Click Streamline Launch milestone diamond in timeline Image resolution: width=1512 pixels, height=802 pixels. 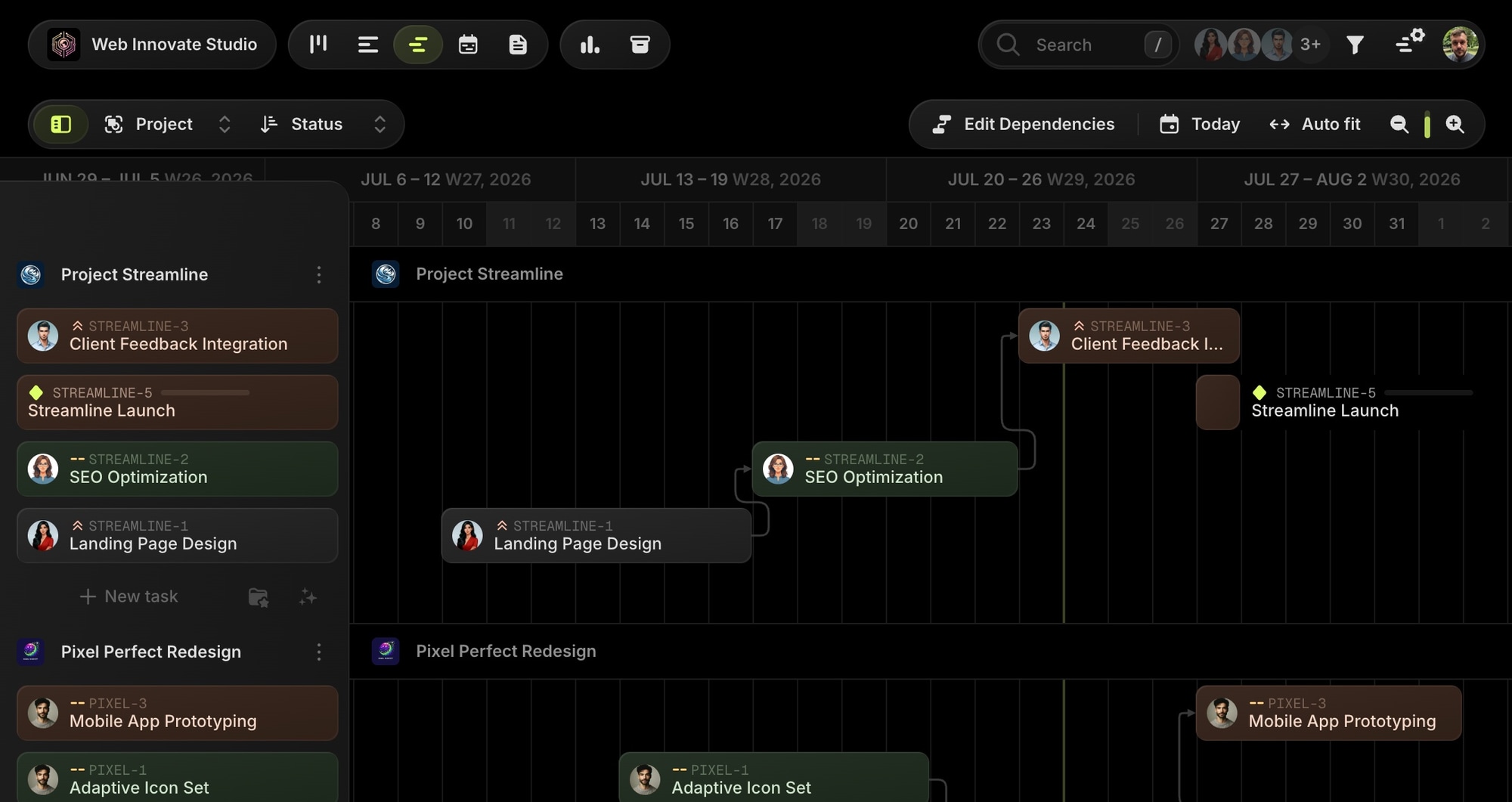[1259, 392]
